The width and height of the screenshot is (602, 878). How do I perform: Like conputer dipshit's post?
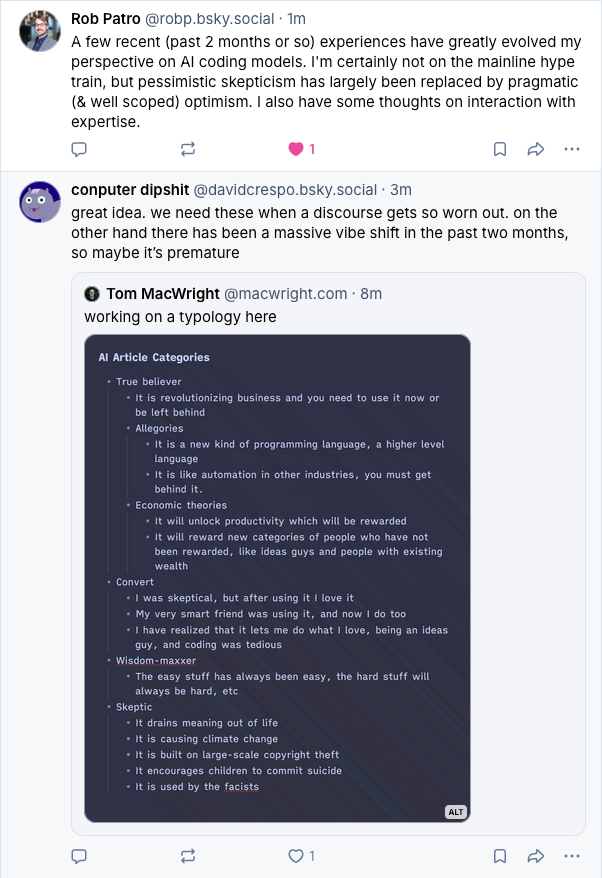(x=296, y=856)
